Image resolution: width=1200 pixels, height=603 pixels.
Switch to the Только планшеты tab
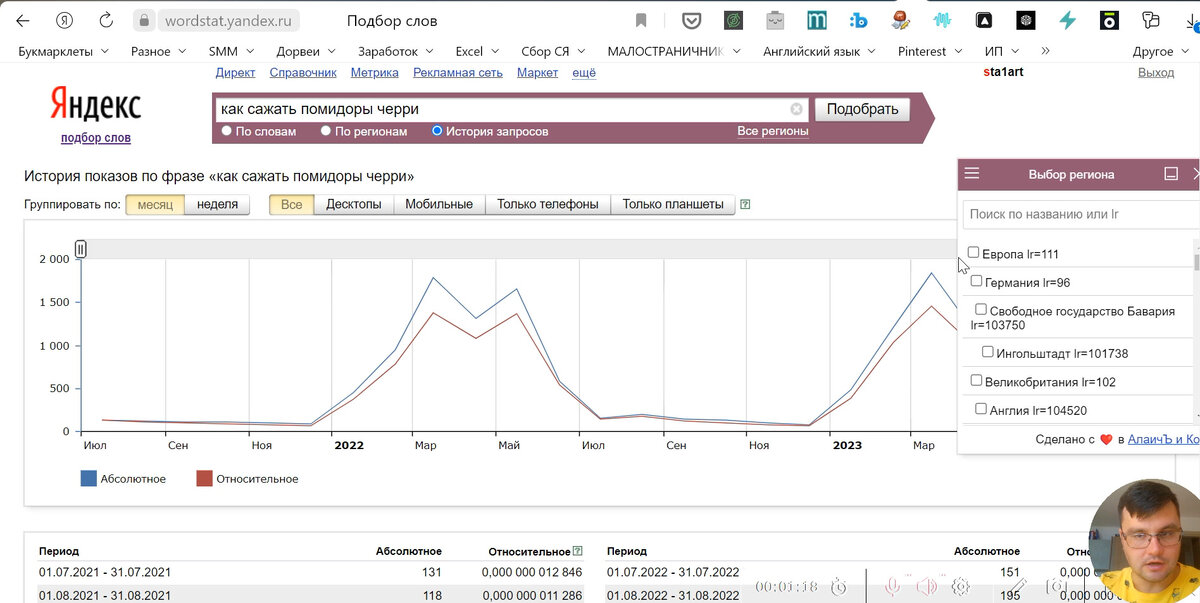pos(673,204)
